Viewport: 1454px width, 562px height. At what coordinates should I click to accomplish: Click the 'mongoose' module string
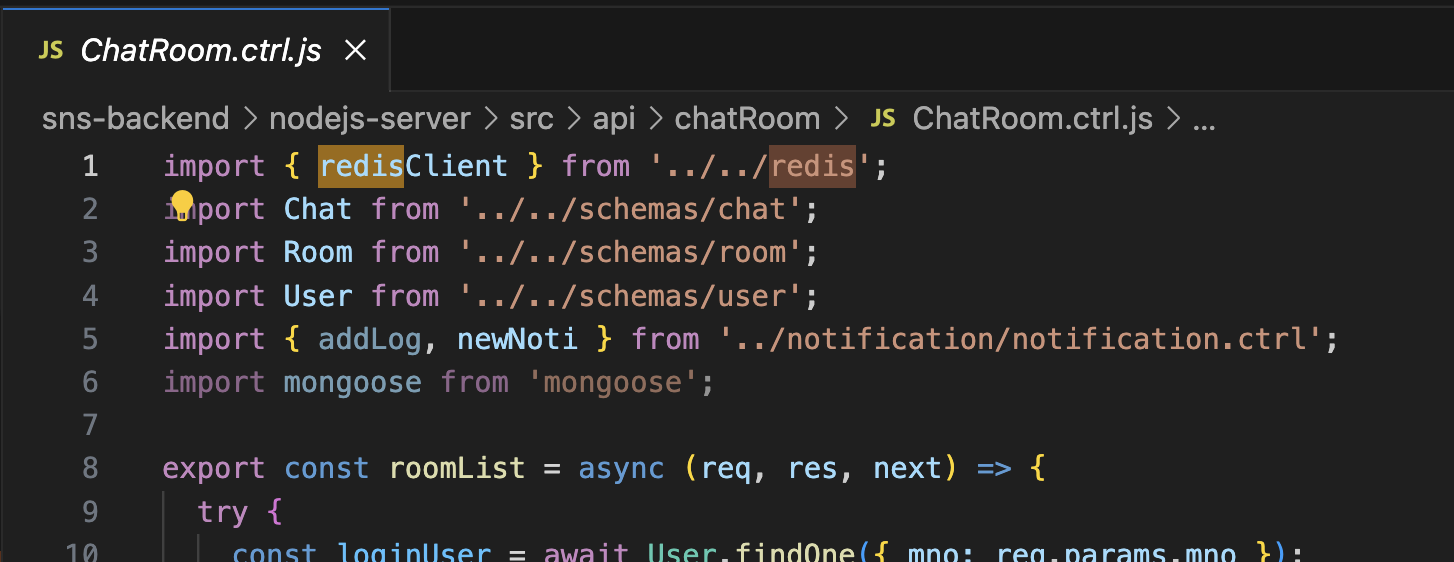pyautogui.click(x=612, y=383)
